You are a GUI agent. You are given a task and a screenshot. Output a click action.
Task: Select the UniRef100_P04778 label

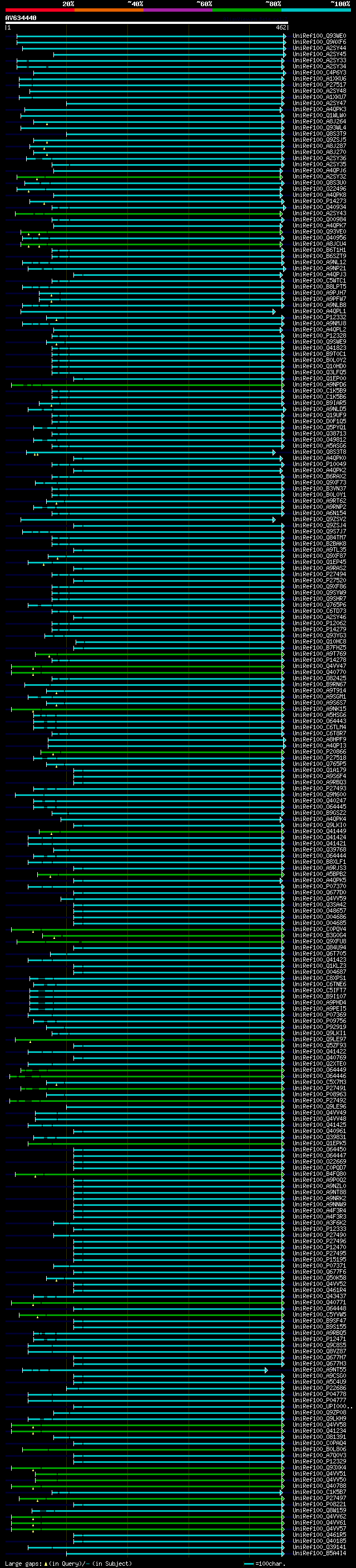(x=319, y=1394)
